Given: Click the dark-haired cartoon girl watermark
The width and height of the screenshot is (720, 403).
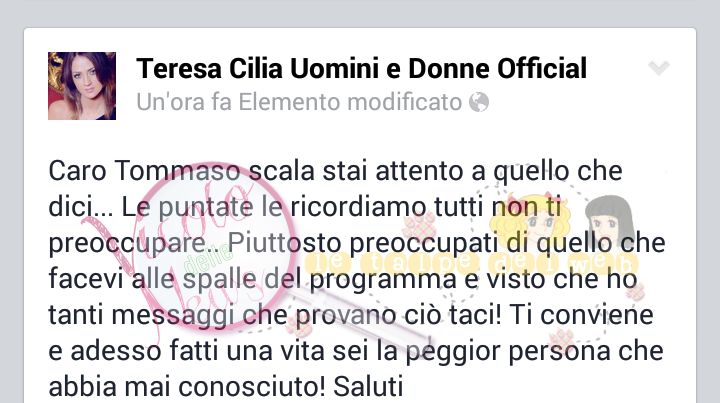Looking at the screenshot, I should click(610, 220).
